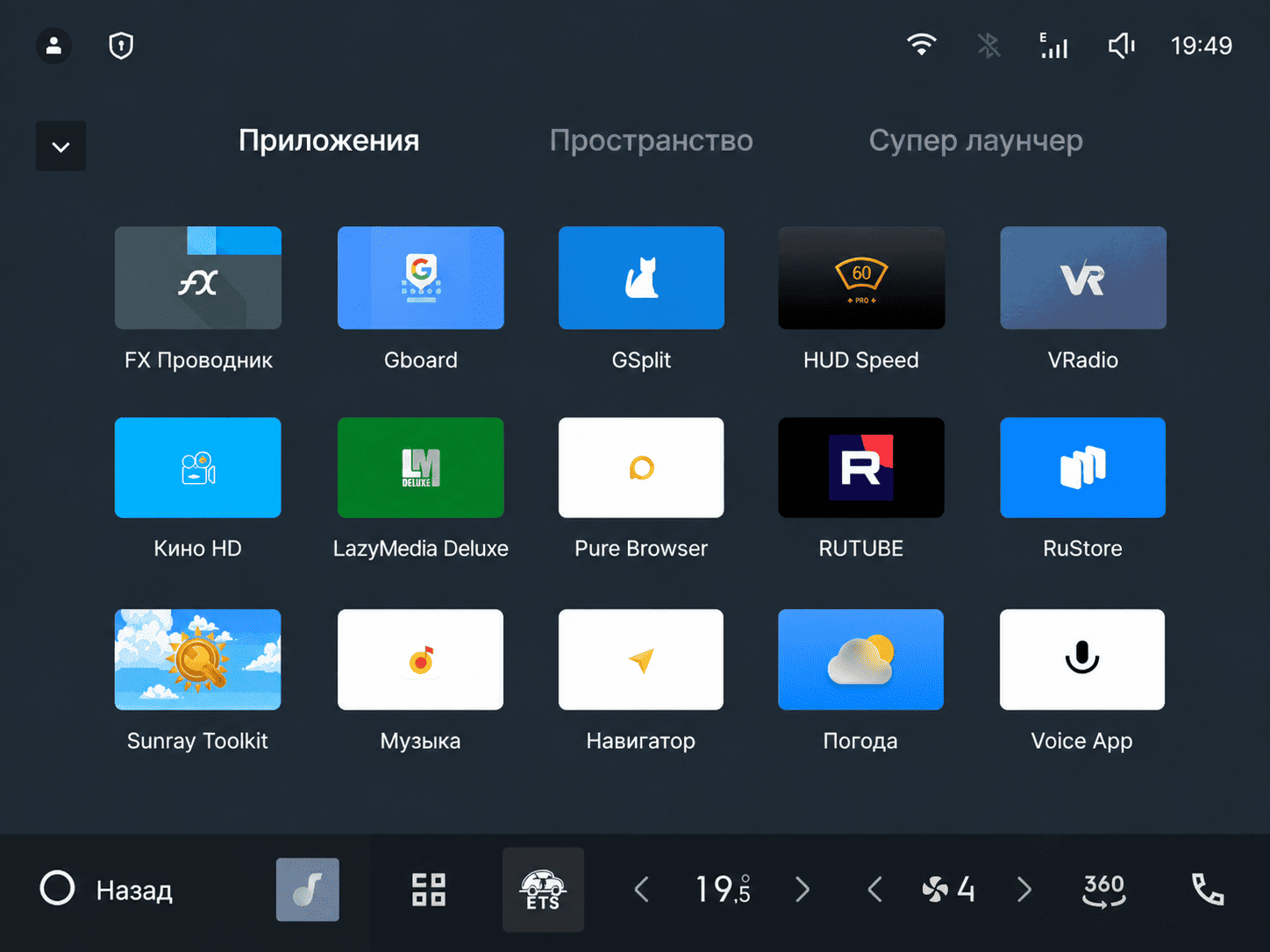Open Wi-Fi settings from status bar

tap(922, 45)
